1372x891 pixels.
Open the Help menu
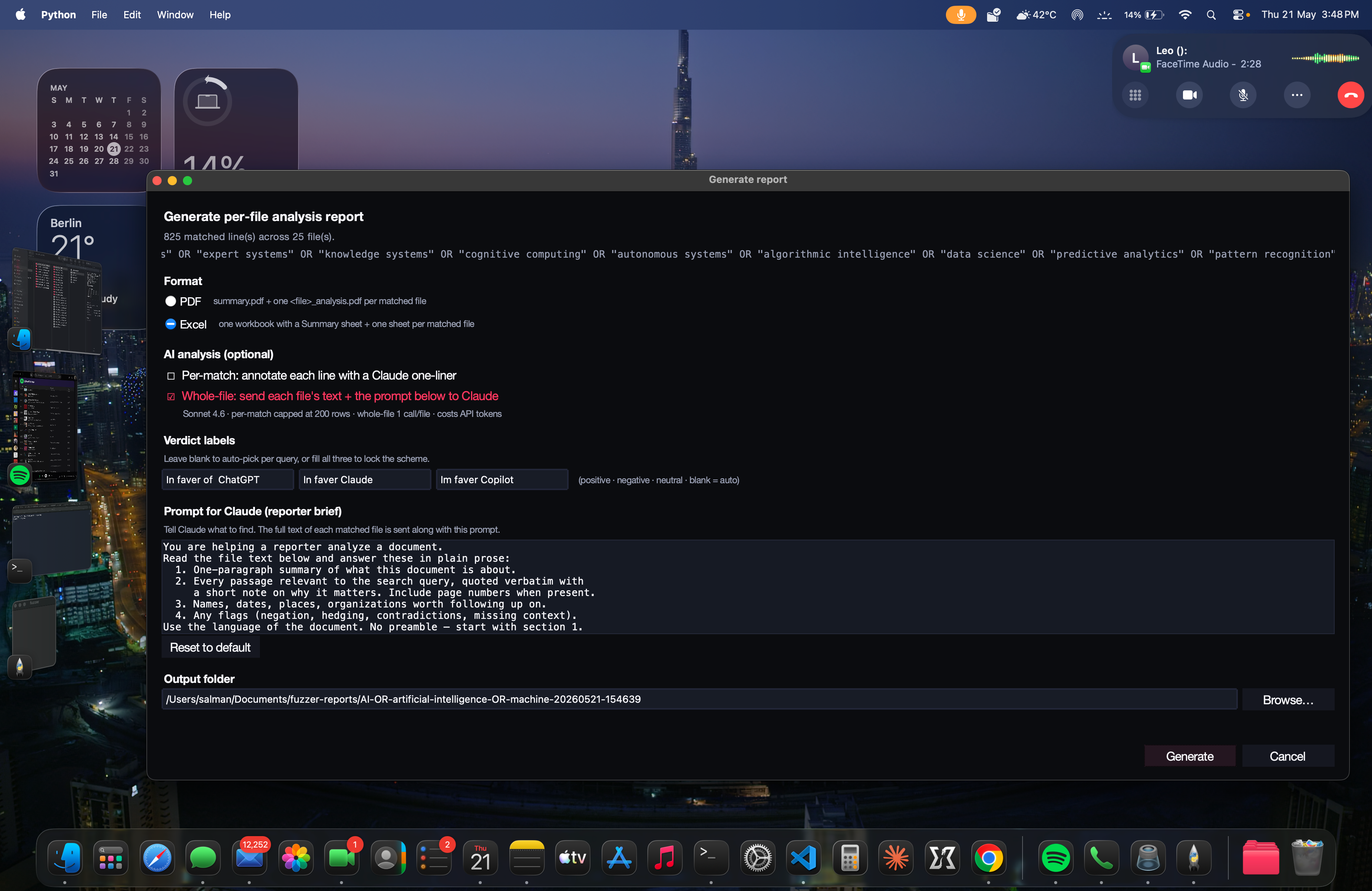tap(220, 14)
